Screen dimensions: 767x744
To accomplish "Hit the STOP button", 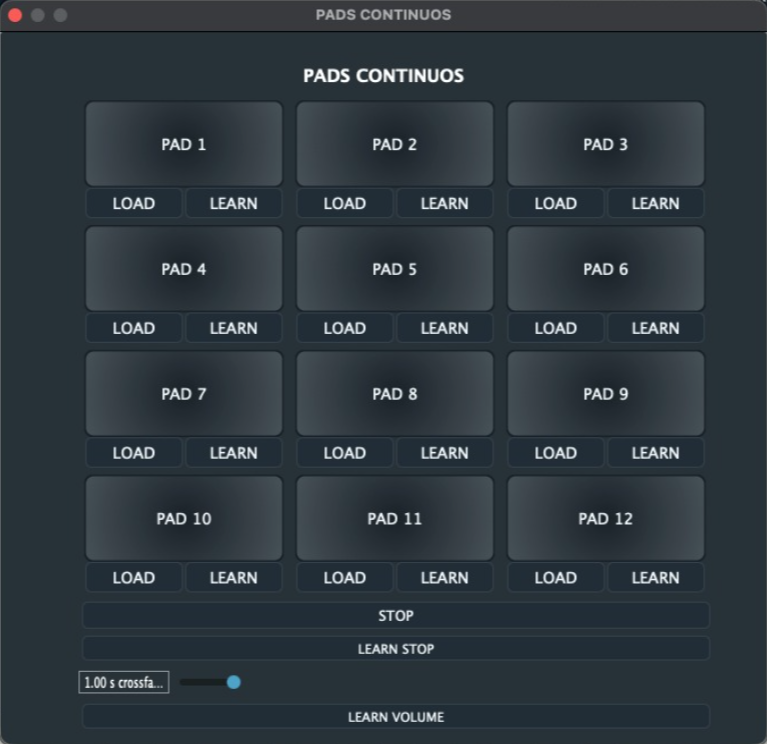I will (396, 615).
